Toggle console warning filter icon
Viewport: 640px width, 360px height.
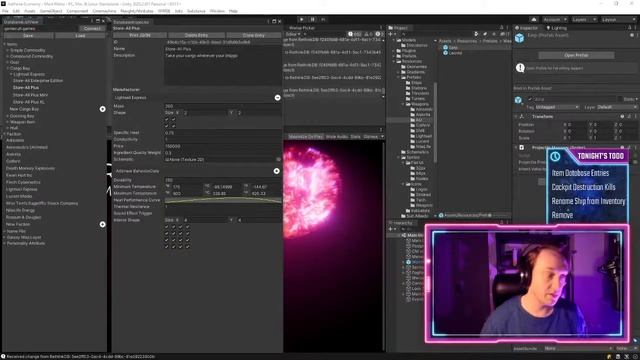tap(368, 34)
